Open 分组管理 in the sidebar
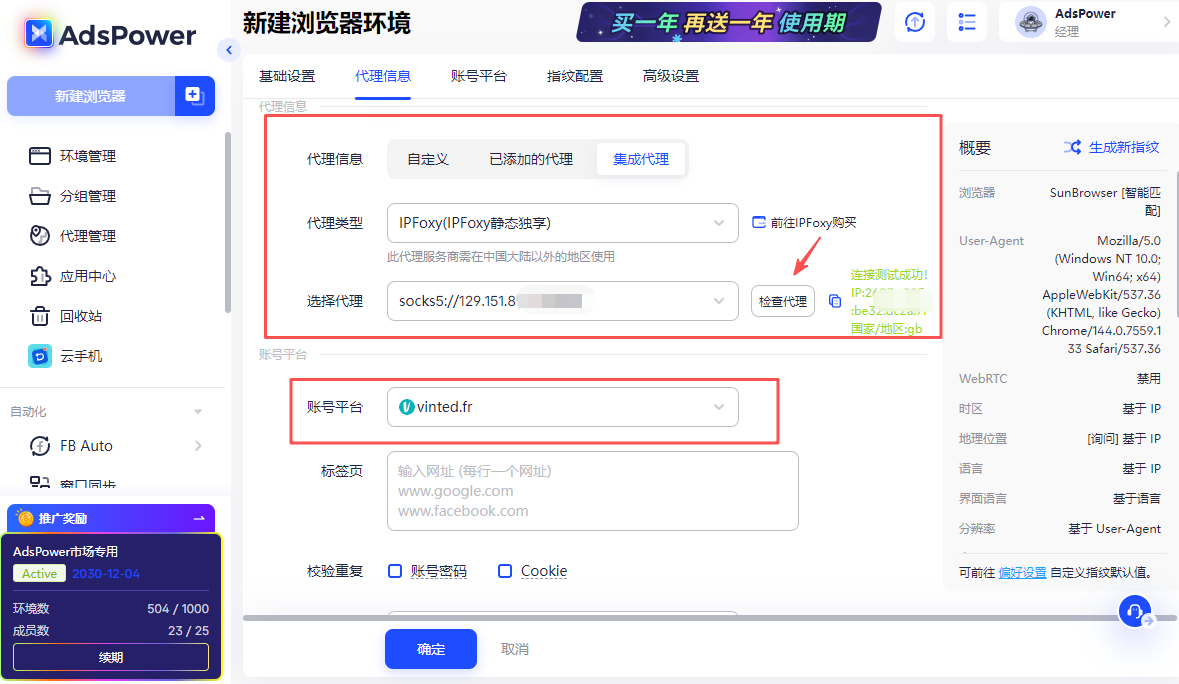Screen dimensions: 1179x684 coord(88,196)
